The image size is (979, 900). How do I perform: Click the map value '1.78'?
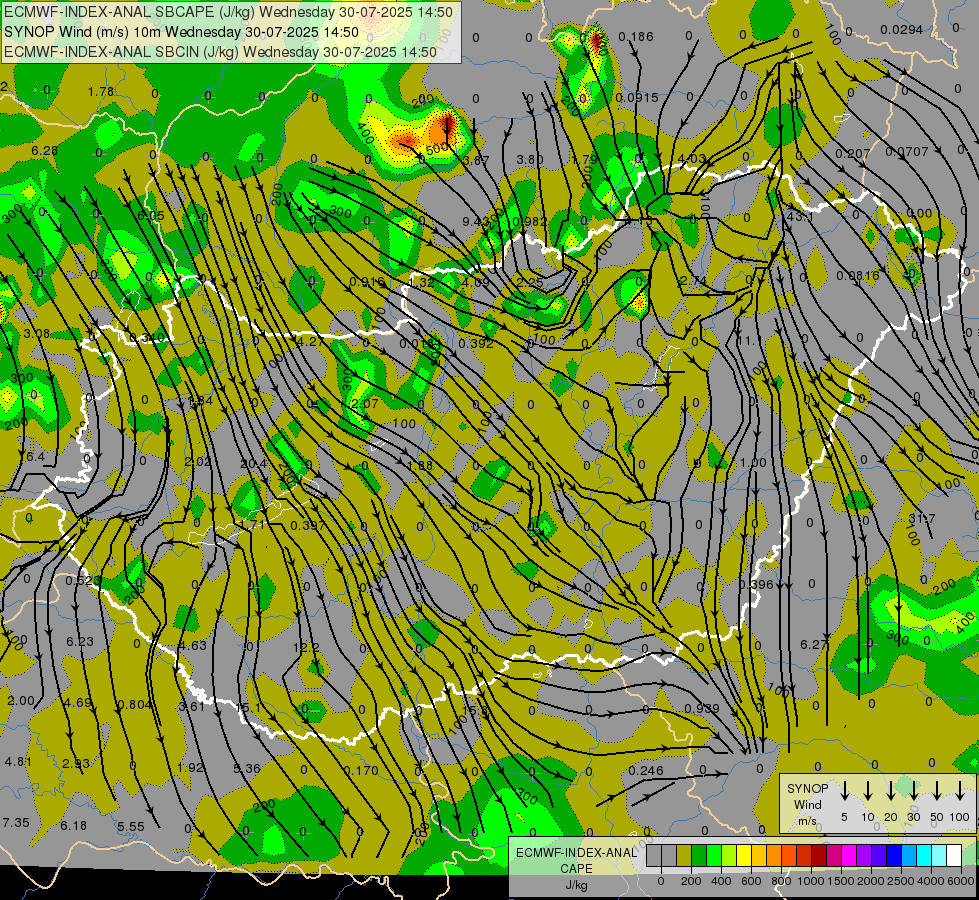[x=101, y=92]
